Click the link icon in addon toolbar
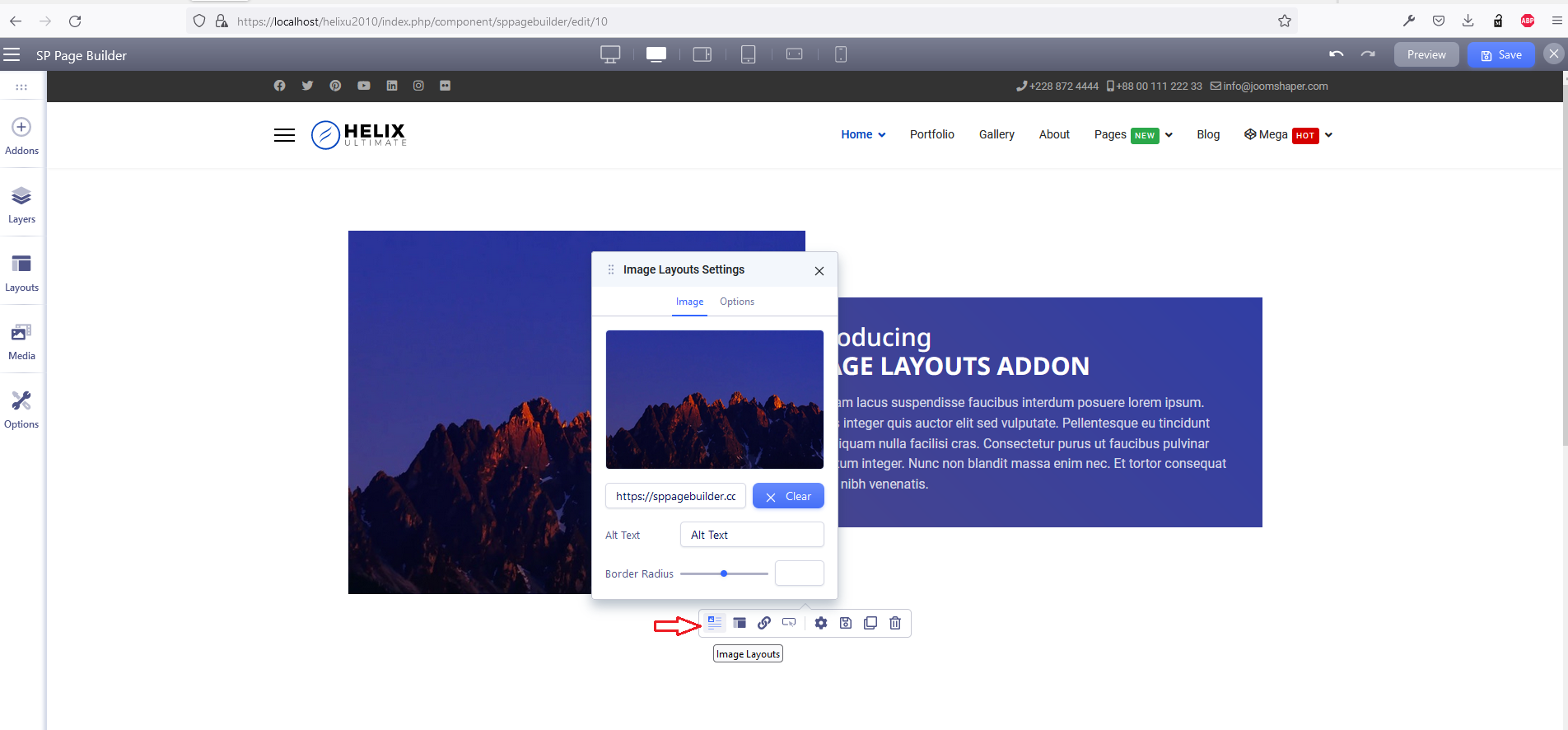The image size is (1568, 730). click(764, 623)
